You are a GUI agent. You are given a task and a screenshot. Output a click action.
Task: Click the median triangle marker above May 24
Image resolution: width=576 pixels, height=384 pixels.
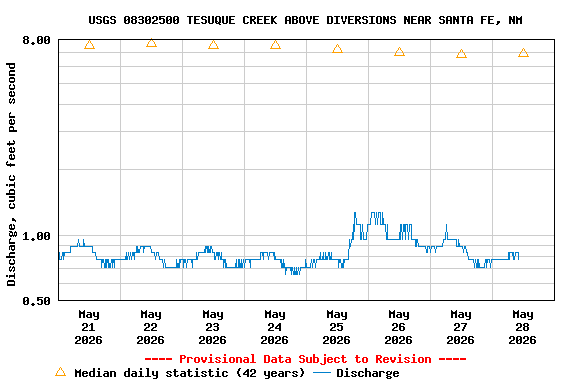(276, 45)
